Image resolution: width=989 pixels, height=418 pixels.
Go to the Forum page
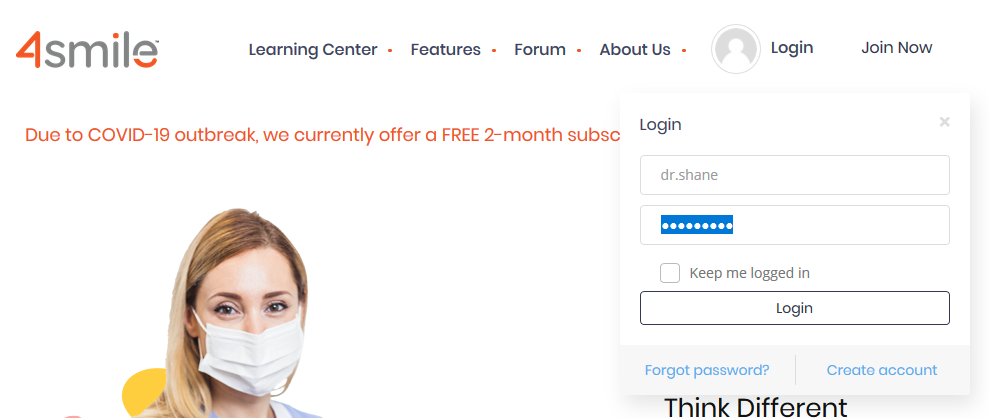pyautogui.click(x=540, y=50)
